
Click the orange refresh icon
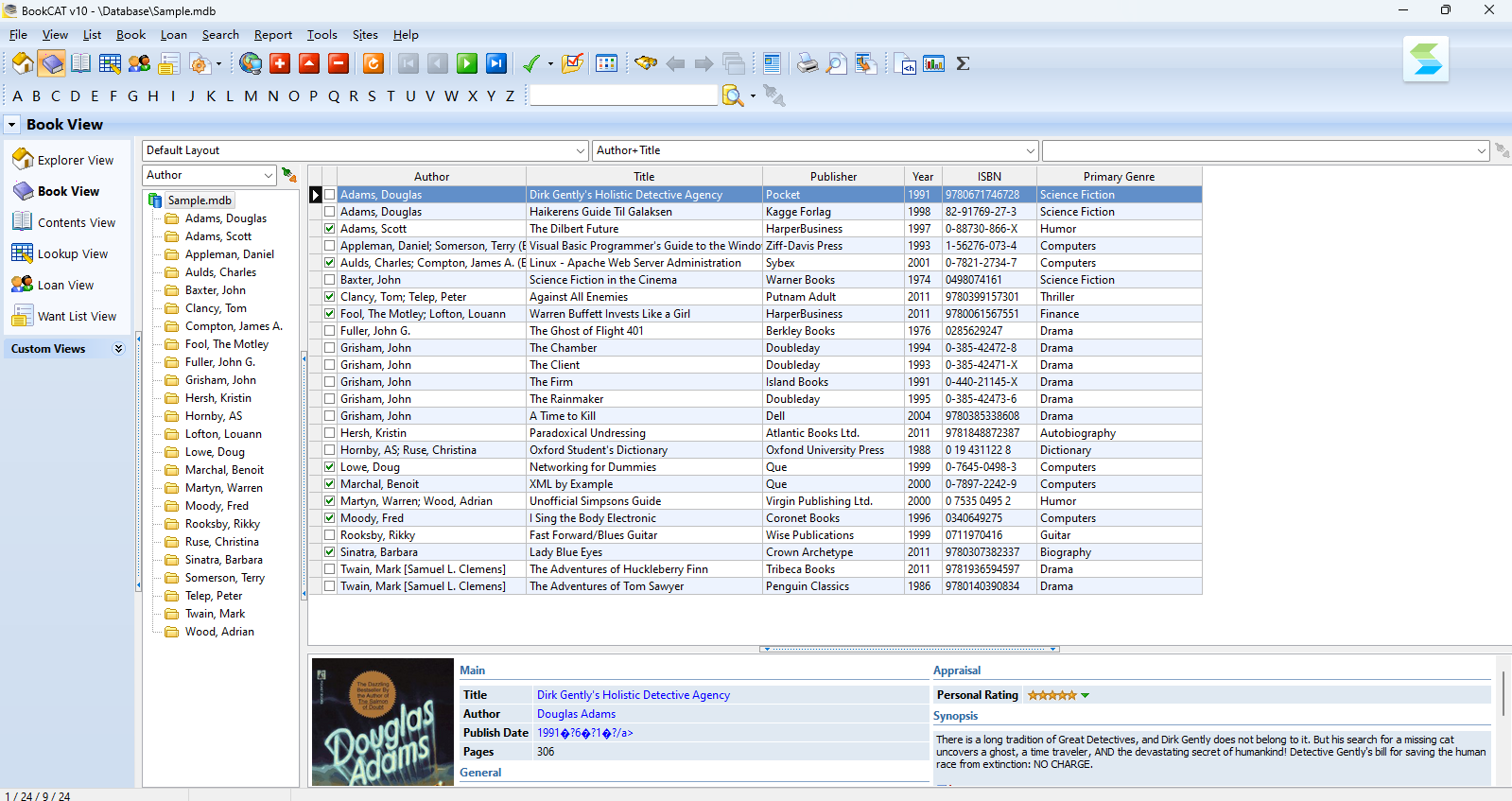(374, 63)
